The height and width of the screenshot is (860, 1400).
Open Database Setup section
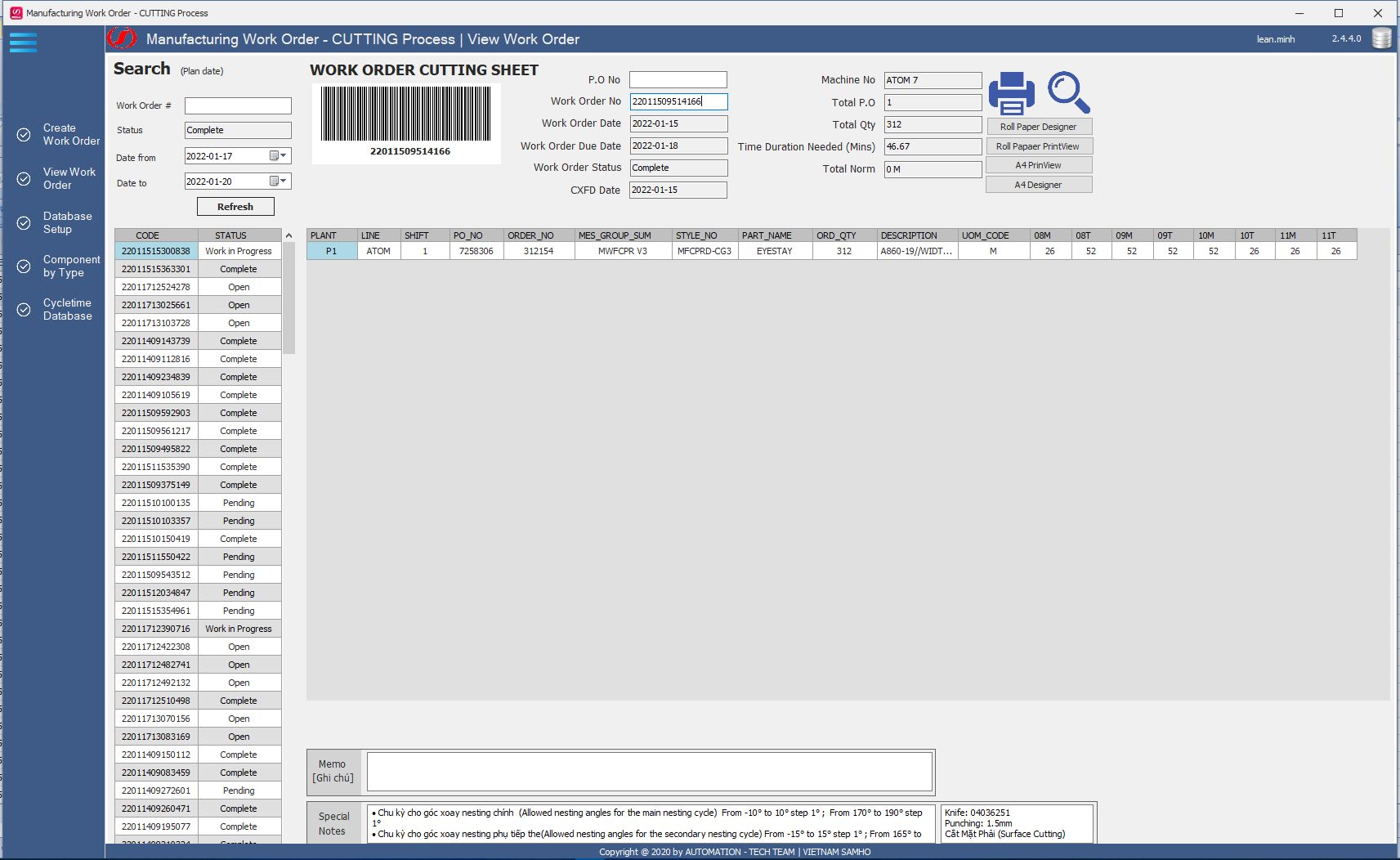[x=67, y=223]
